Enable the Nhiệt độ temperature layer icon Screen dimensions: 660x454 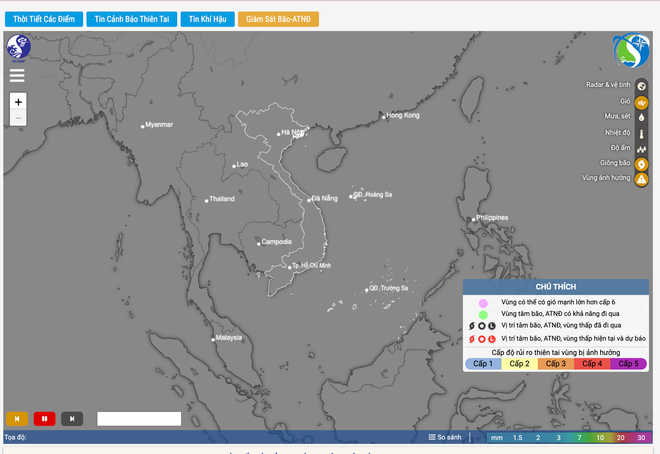coord(642,133)
